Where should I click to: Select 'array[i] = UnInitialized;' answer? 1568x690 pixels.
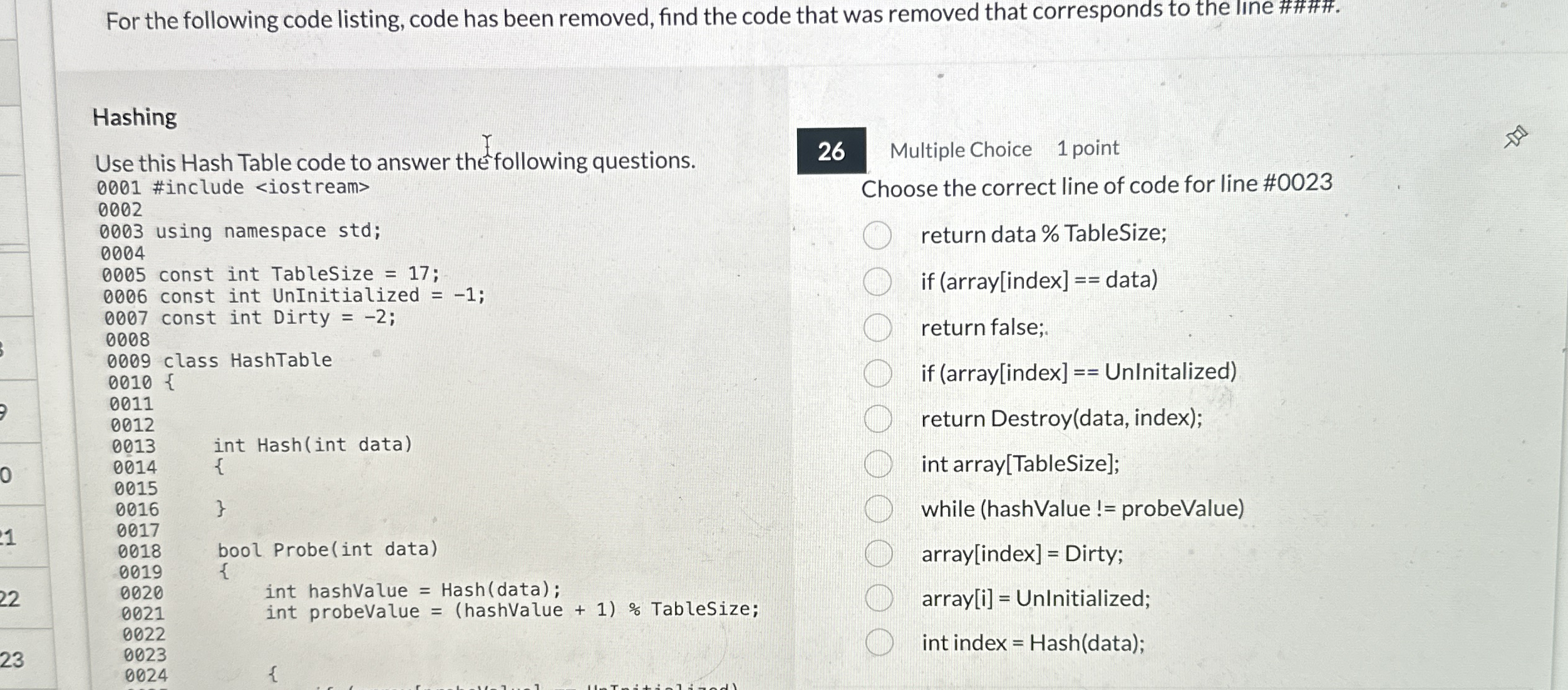(x=878, y=598)
